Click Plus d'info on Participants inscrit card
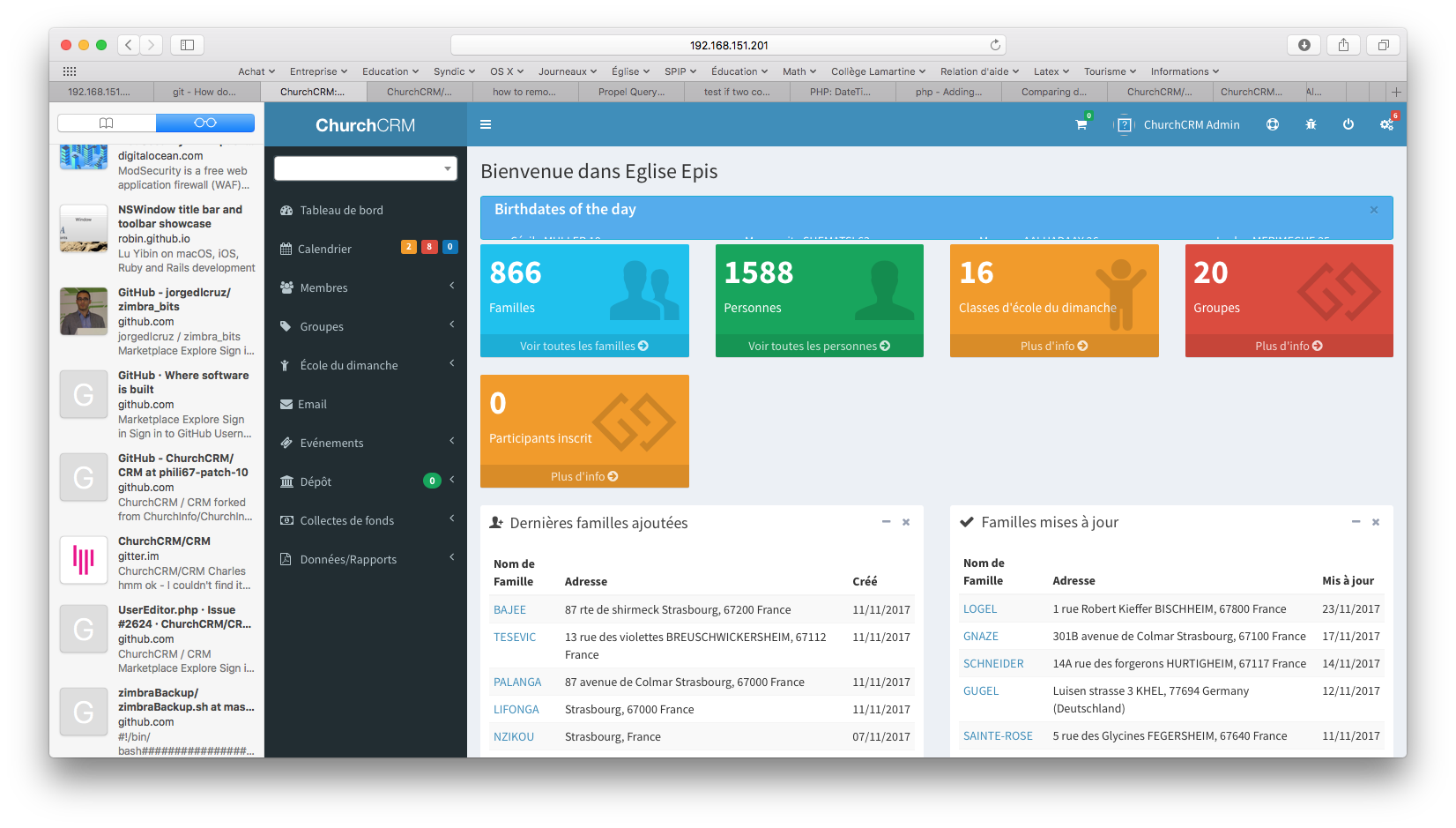1456x828 pixels. point(584,476)
